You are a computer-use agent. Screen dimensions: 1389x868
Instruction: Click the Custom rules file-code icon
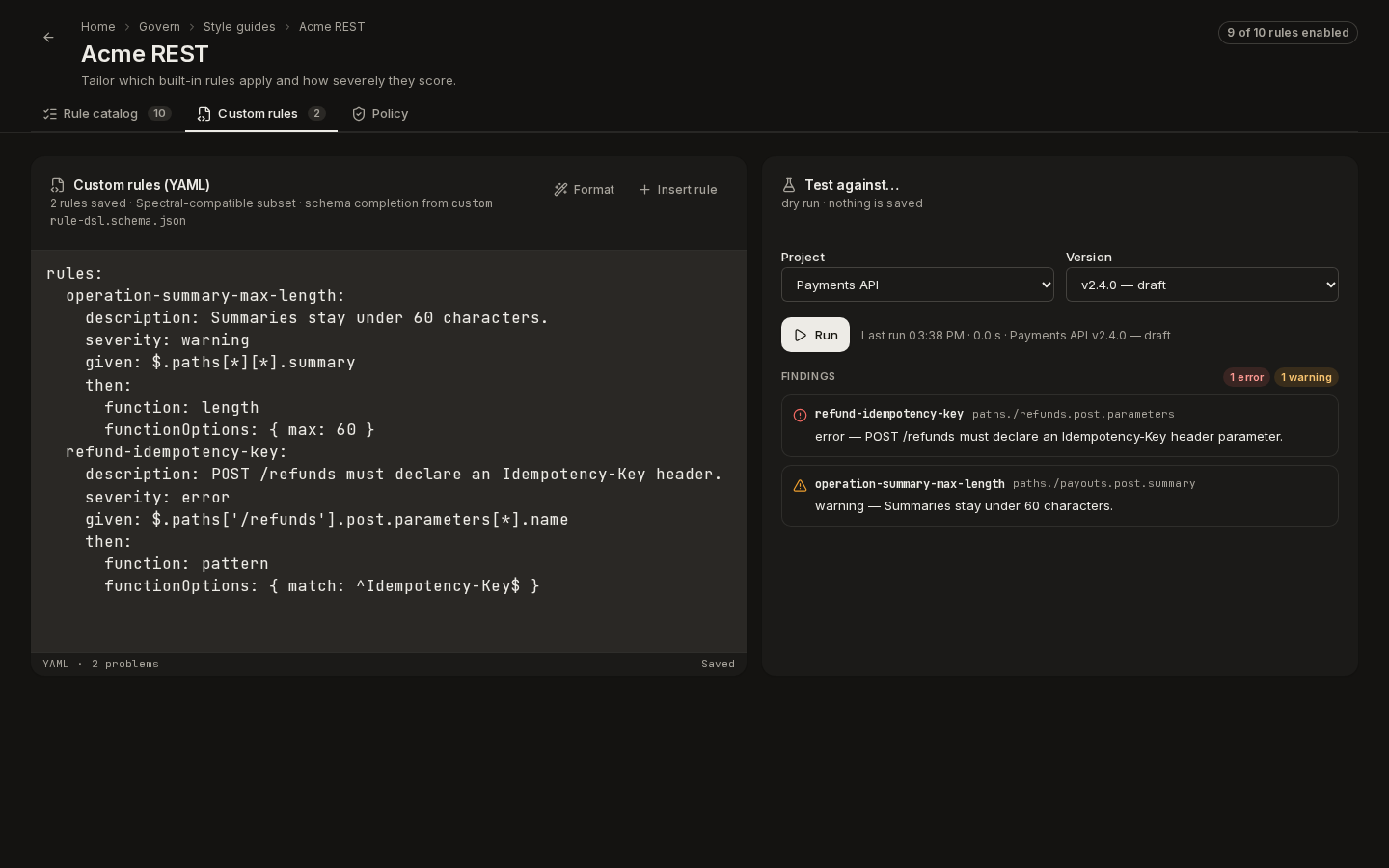coord(204,114)
